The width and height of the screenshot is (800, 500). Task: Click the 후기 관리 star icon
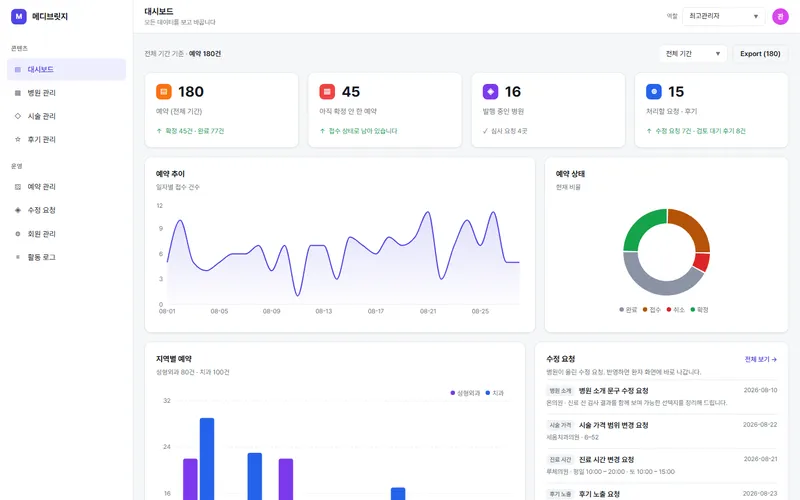[x=18, y=139]
